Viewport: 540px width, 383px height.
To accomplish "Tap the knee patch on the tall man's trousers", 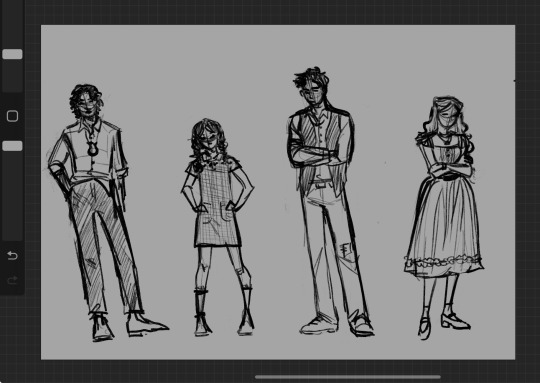I will [346, 250].
